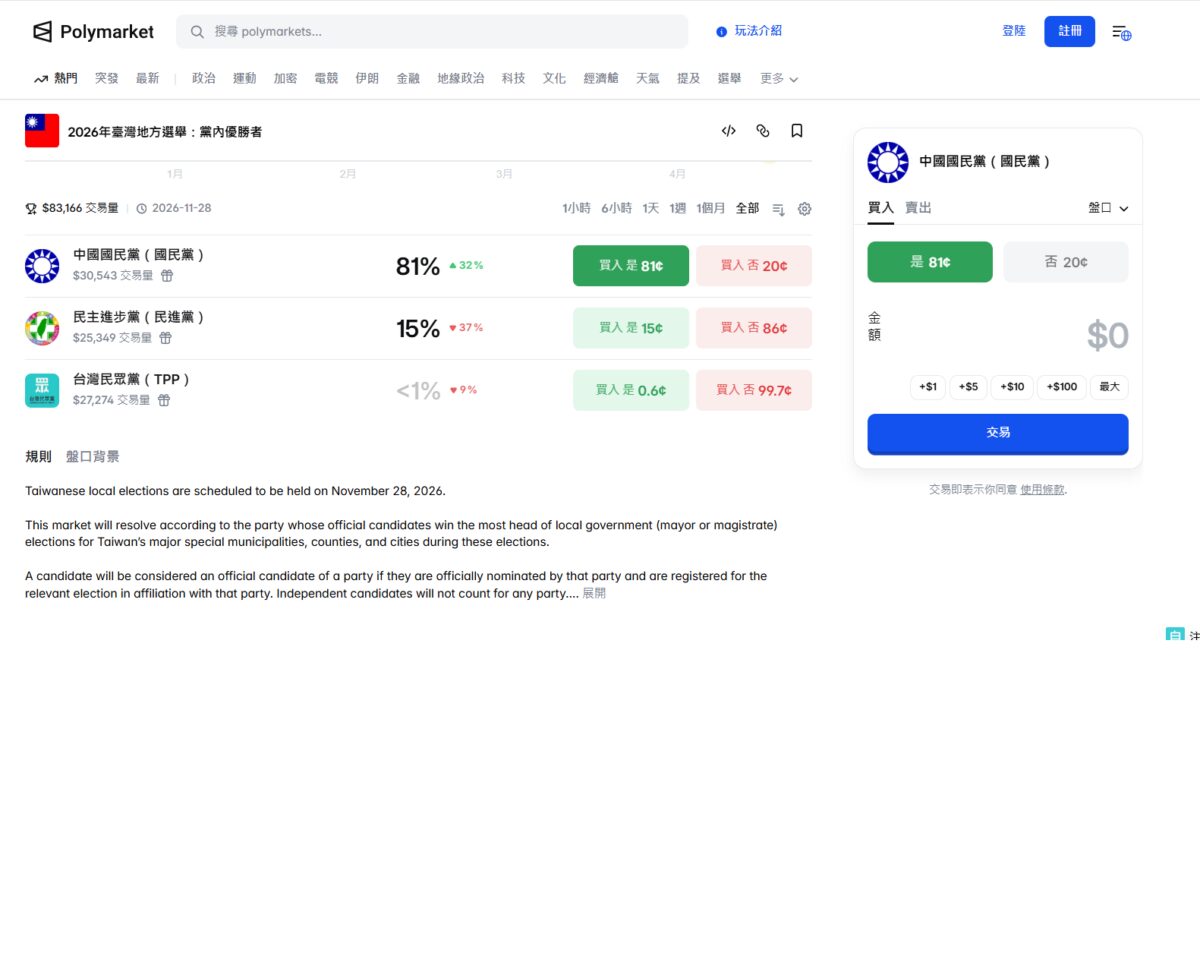Add +$10 to amount
Viewport: 1200px width, 959px height.
click(1012, 387)
